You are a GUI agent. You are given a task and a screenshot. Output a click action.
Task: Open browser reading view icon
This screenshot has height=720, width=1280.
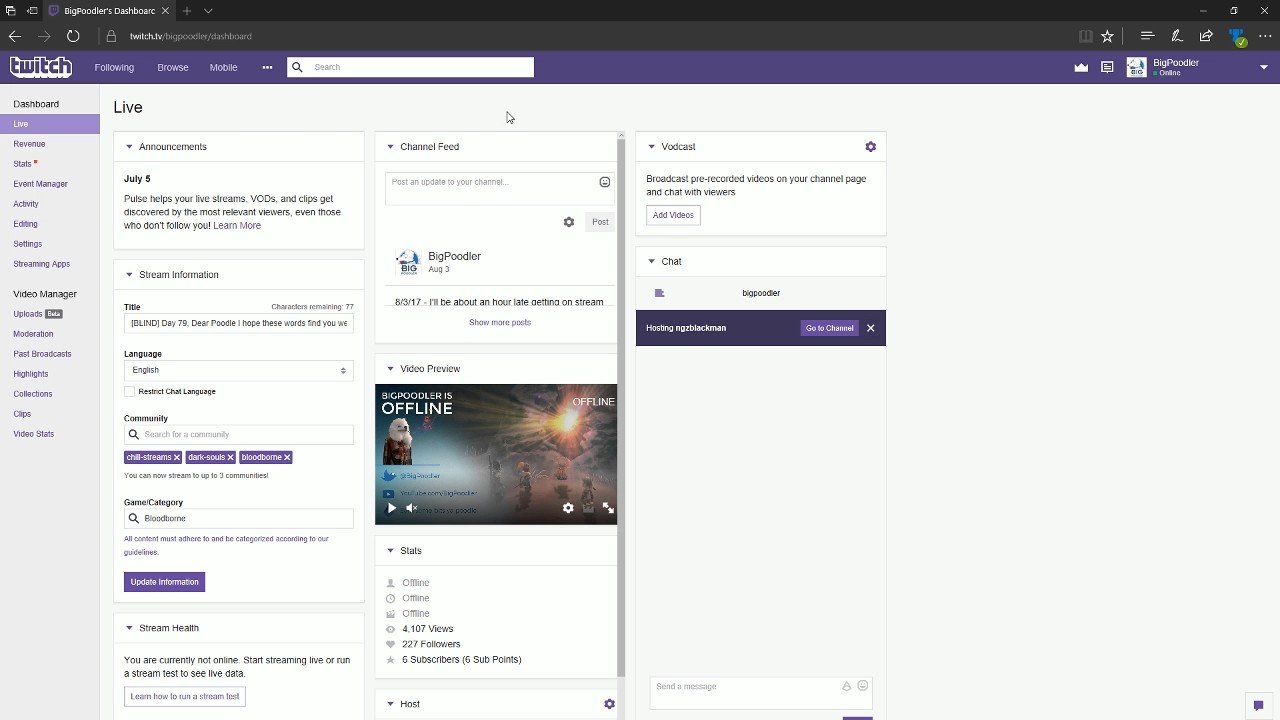[x=1085, y=36]
